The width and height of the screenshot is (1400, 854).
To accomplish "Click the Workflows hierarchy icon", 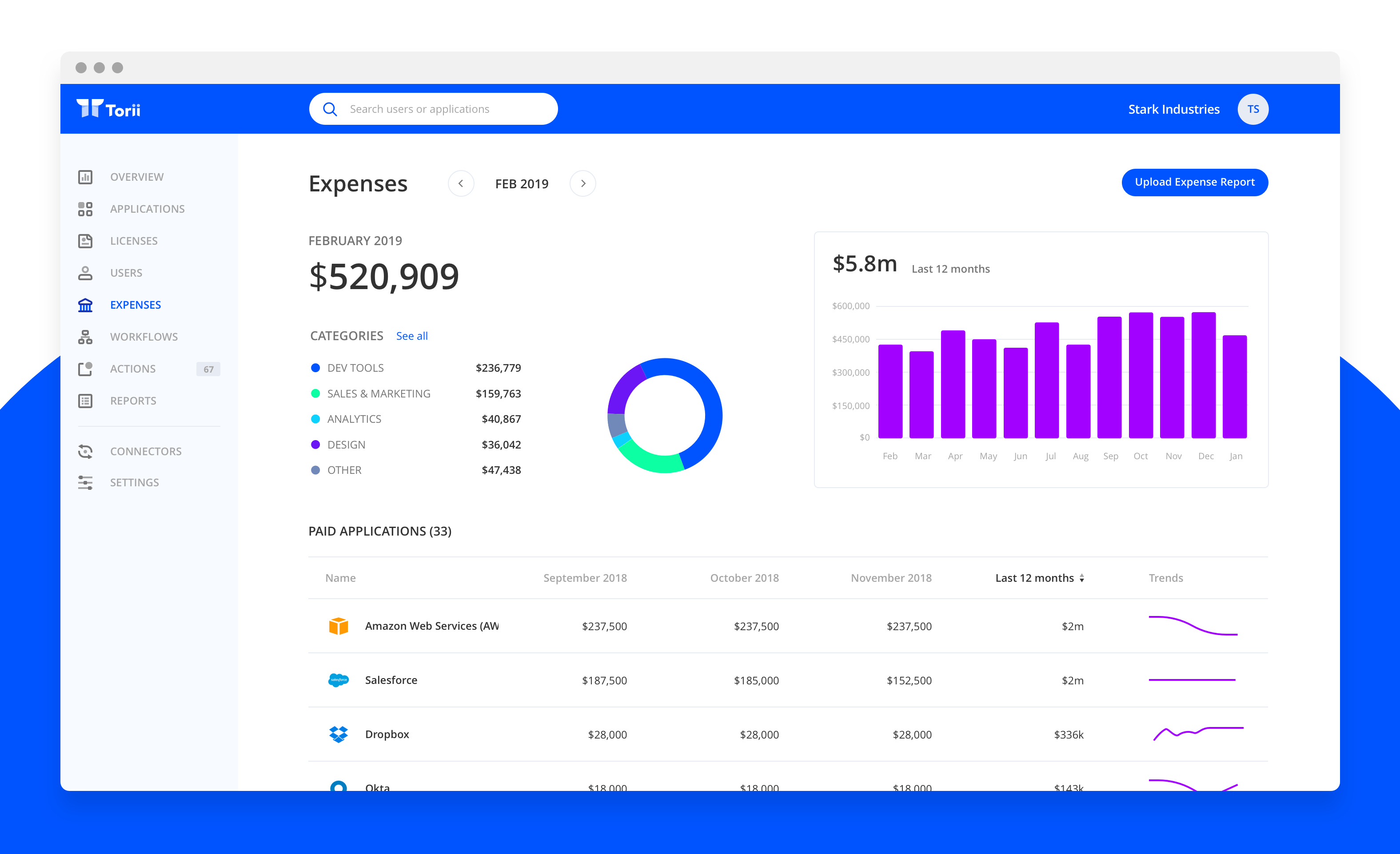I will [x=85, y=337].
